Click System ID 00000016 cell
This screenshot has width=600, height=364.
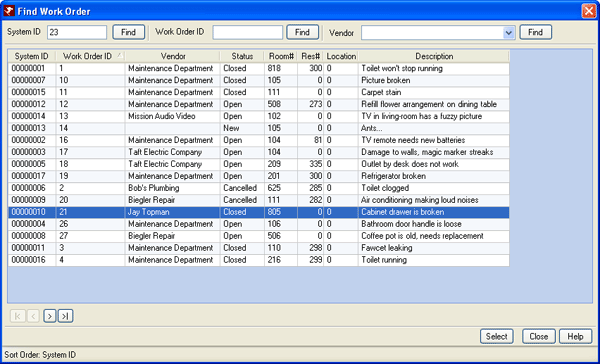click(x=32, y=260)
